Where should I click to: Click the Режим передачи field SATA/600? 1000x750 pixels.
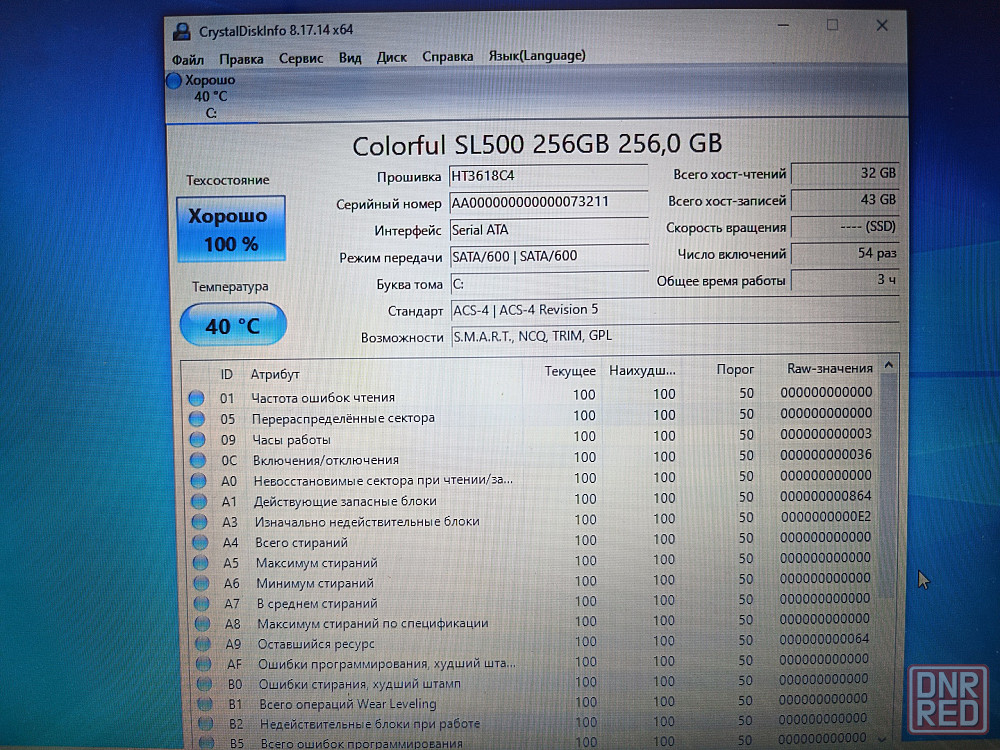pos(549,256)
